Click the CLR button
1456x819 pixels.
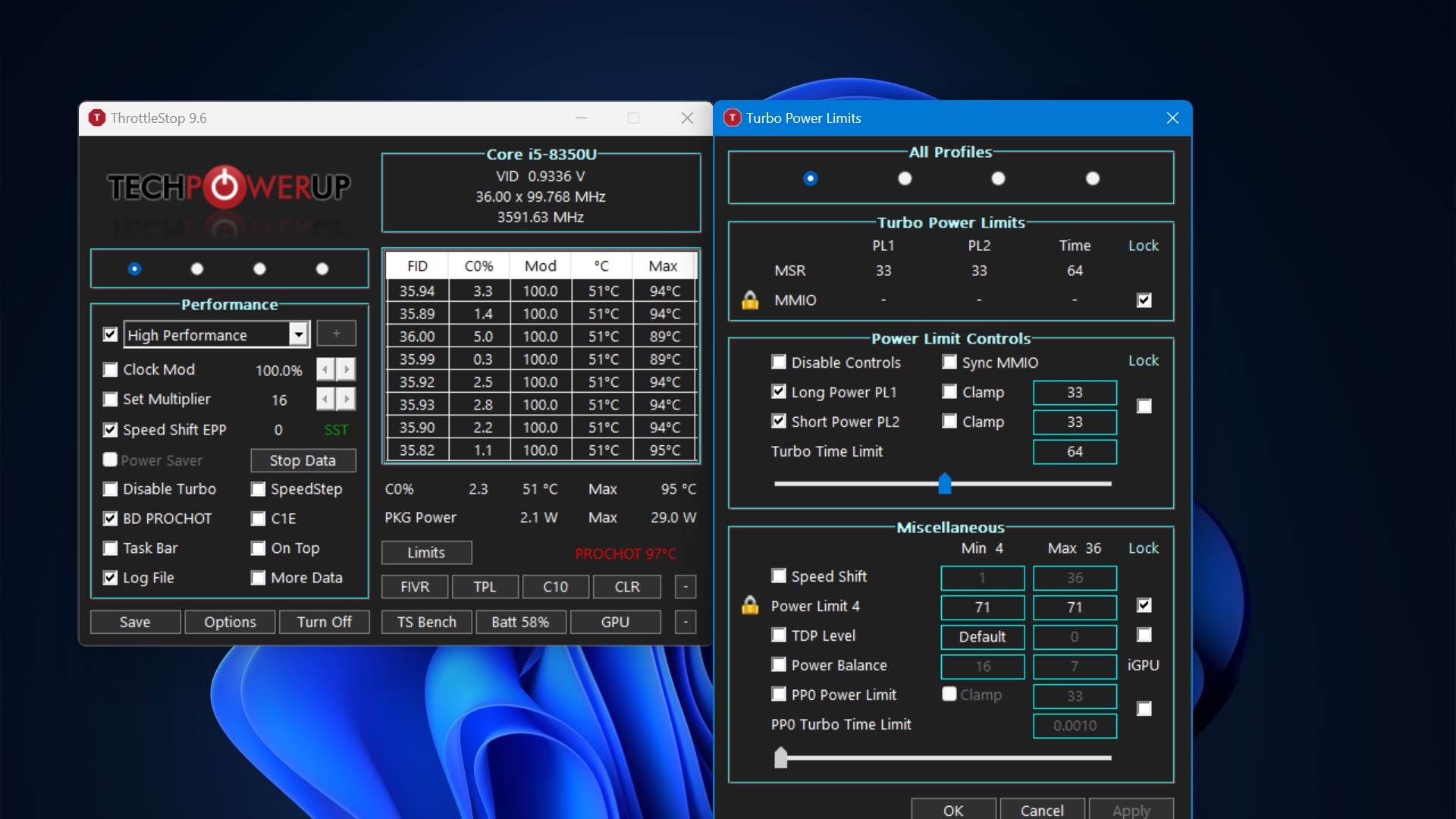tap(627, 587)
